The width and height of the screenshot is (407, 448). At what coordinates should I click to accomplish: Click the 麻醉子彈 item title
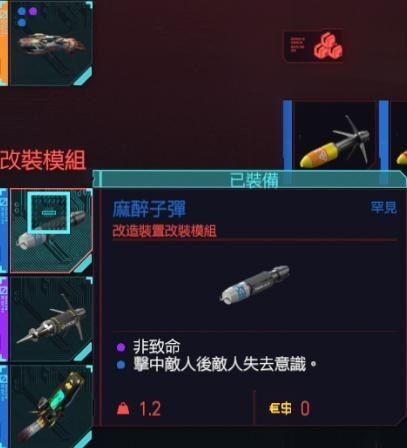coord(149,209)
